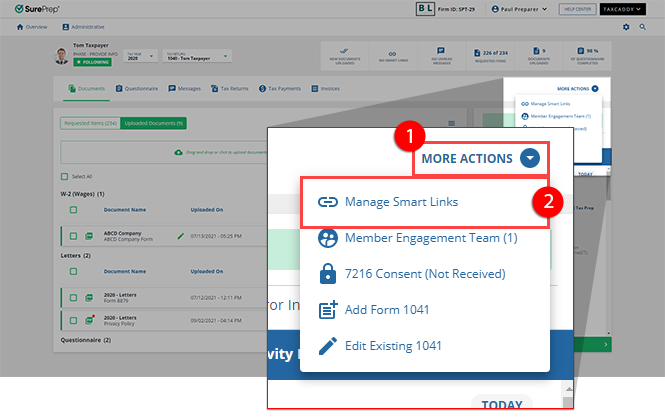This screenshot has height=417, width=665.
Task: Click the enlarged More Actions arrow circle
Action: [530, 158]
